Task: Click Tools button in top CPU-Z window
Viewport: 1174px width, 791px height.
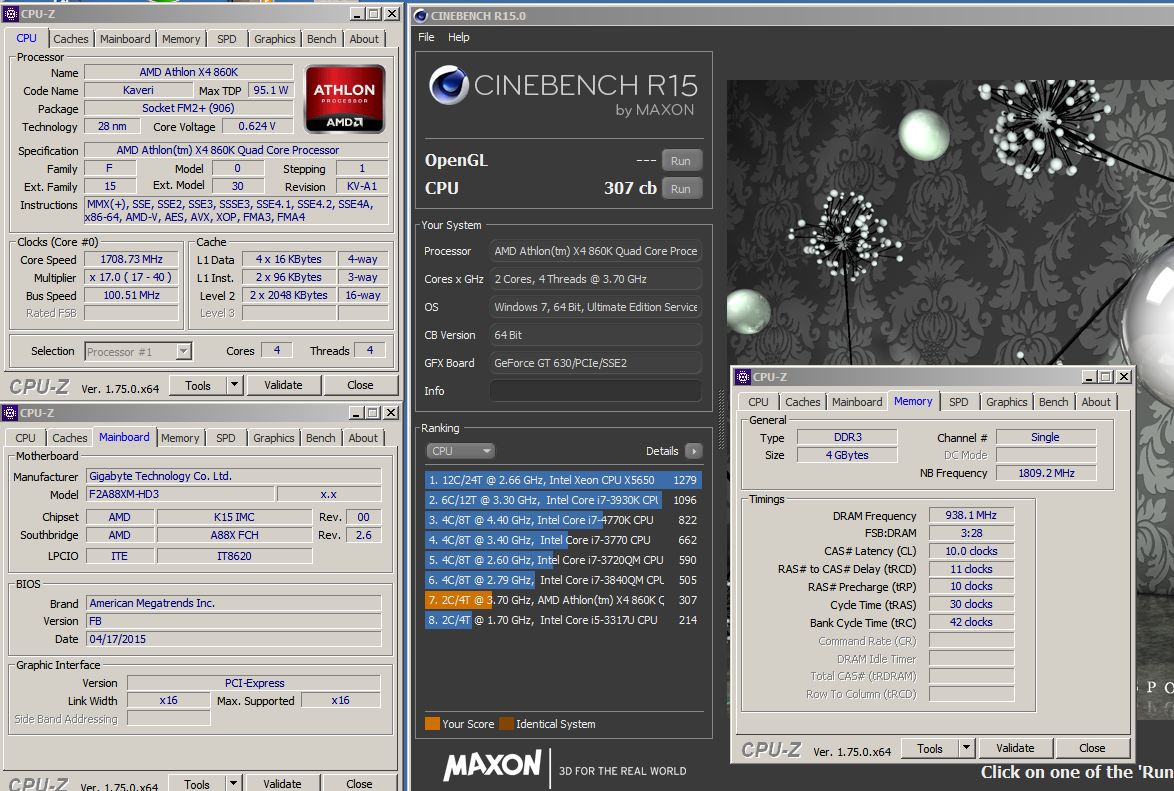Action: tap(198, 385)
